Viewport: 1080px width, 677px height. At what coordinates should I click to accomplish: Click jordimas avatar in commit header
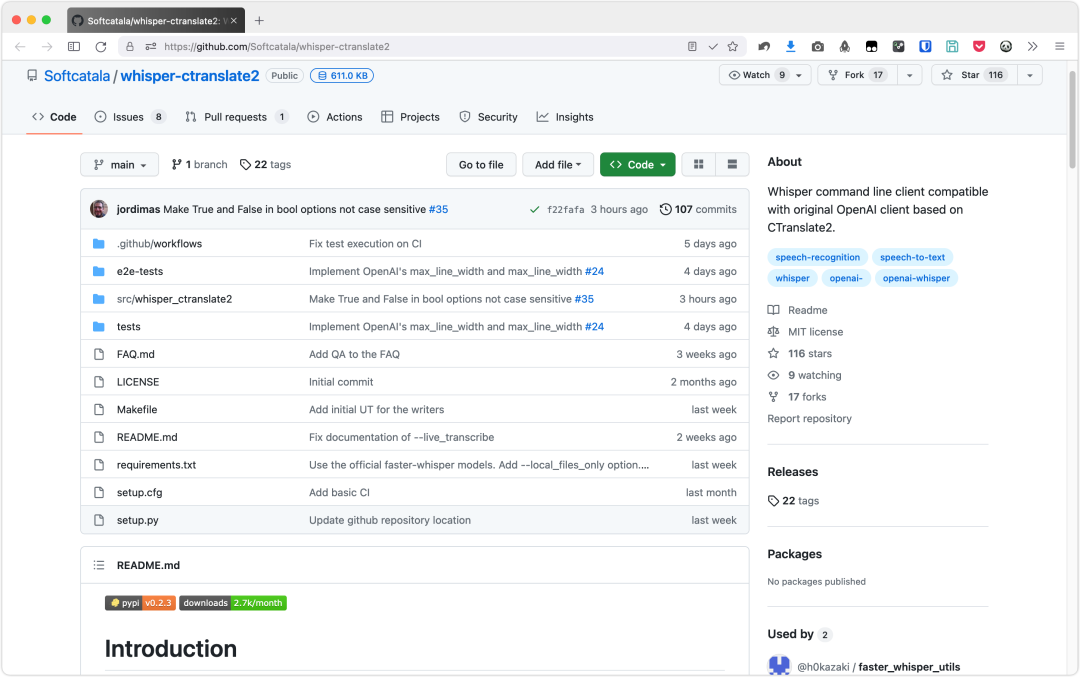tap(99, 209)
